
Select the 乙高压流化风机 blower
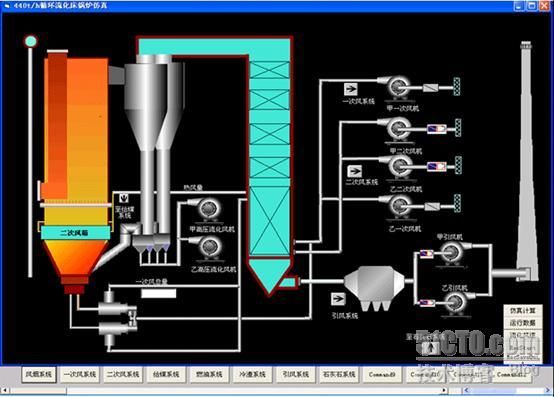point(210,247)
